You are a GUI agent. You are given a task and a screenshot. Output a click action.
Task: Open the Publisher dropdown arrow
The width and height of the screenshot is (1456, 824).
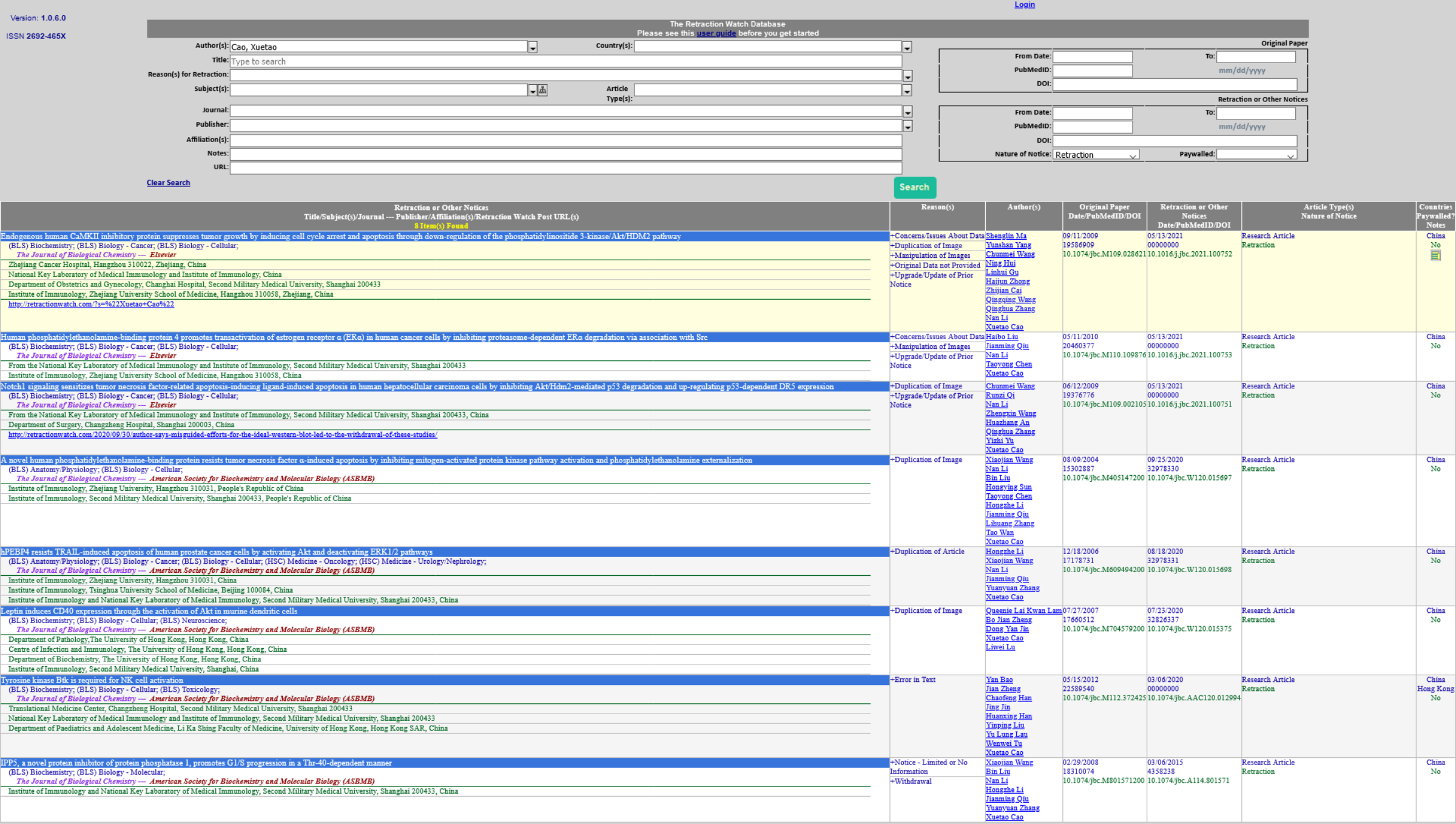[x=908, y=126]
